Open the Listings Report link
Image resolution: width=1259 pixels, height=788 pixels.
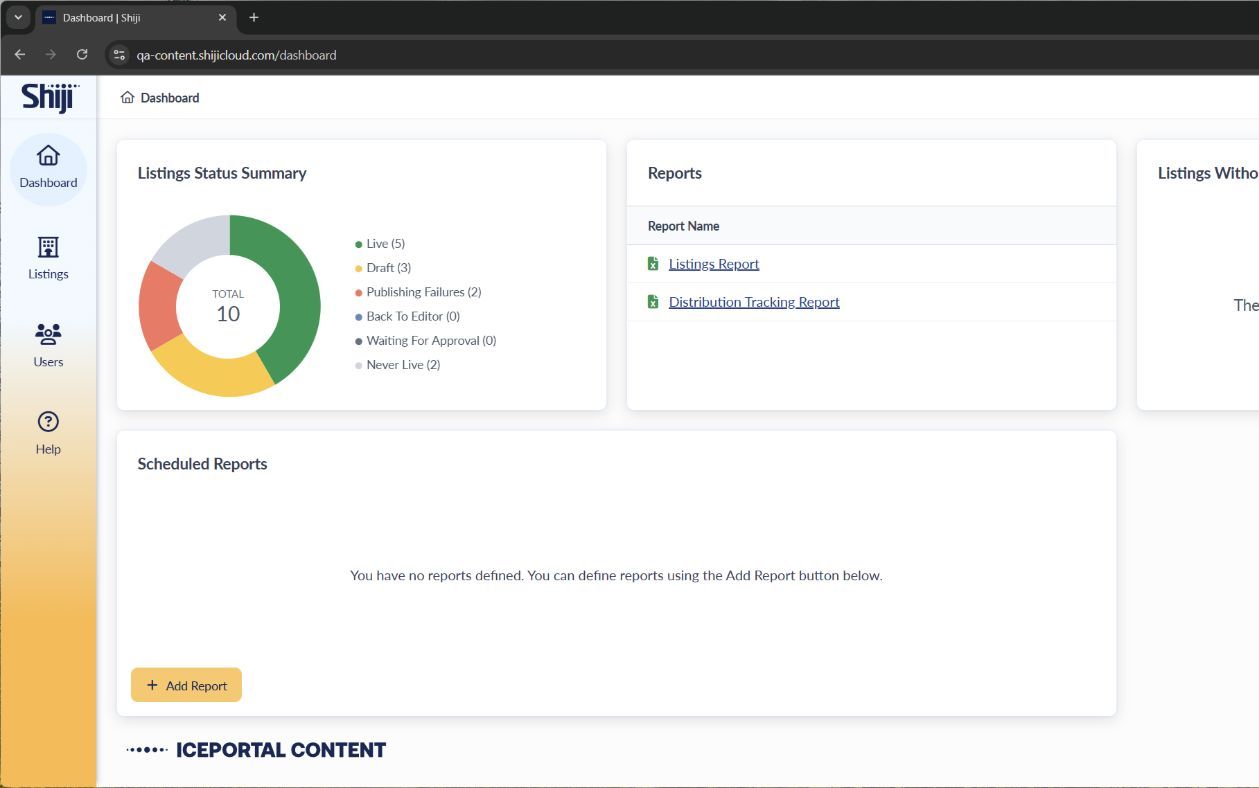[x=714, y=264]
